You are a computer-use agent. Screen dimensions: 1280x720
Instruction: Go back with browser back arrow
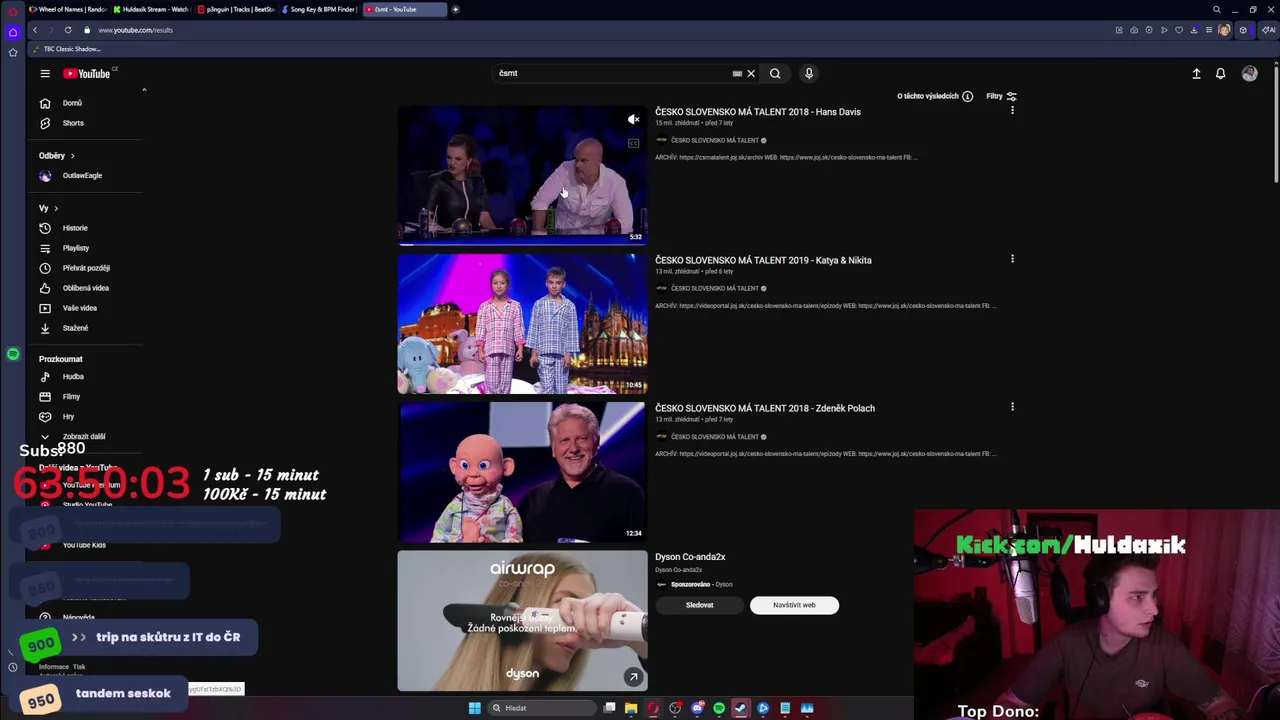[x=35, y=30]
